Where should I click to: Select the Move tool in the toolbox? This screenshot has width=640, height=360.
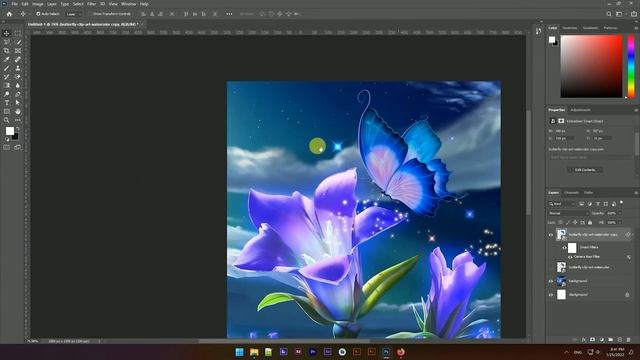click(x=7, y=33)
